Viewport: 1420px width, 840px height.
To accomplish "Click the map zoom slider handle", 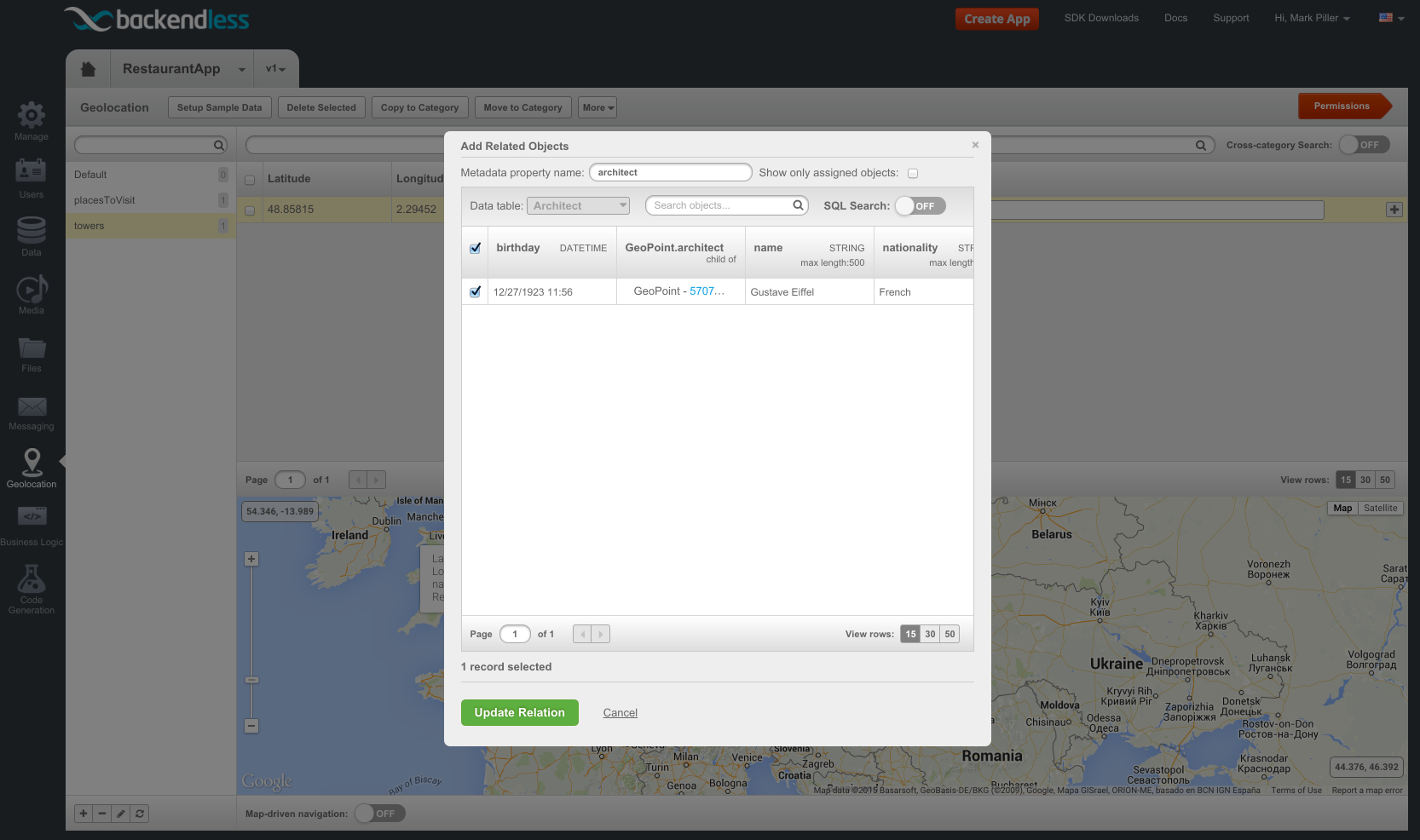I will (x=251, y=680).
